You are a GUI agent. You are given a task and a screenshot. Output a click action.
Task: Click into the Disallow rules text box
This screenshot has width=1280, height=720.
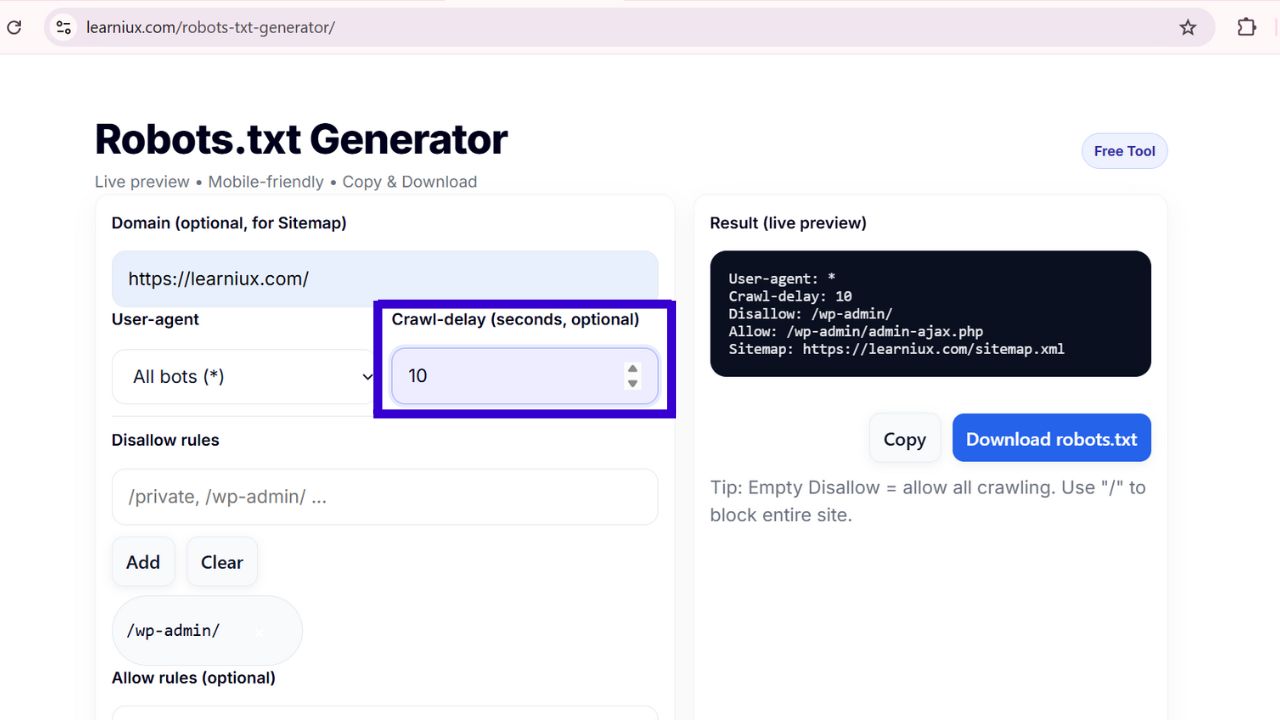[x=384, y=497]
